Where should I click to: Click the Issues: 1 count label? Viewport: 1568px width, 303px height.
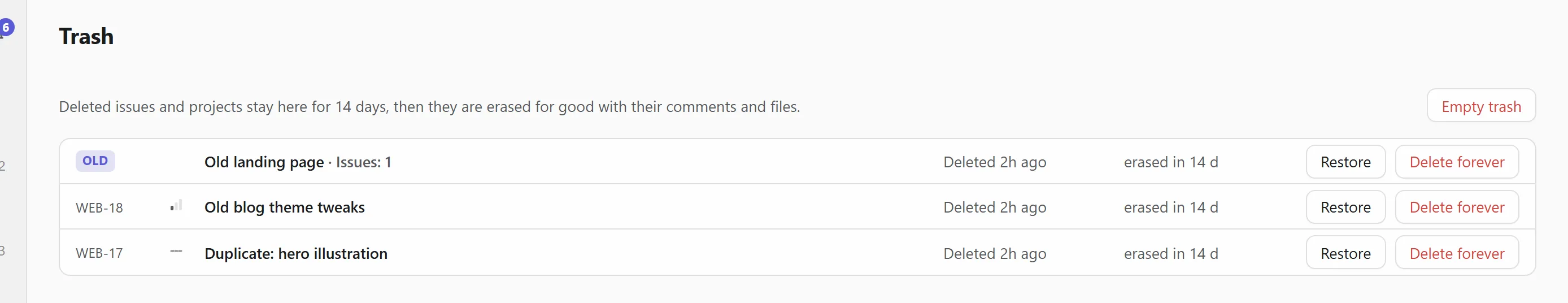(363, 162)
